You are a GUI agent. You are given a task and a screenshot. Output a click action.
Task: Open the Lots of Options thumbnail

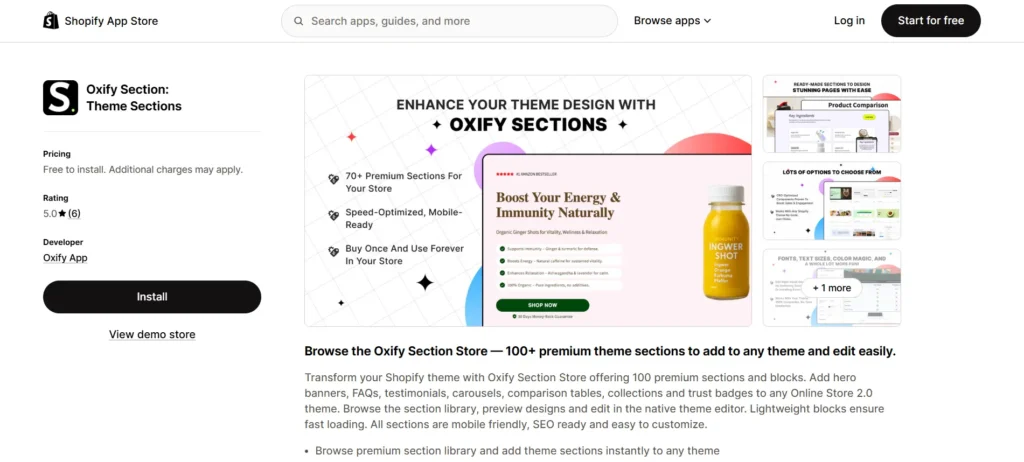(831, 200)
